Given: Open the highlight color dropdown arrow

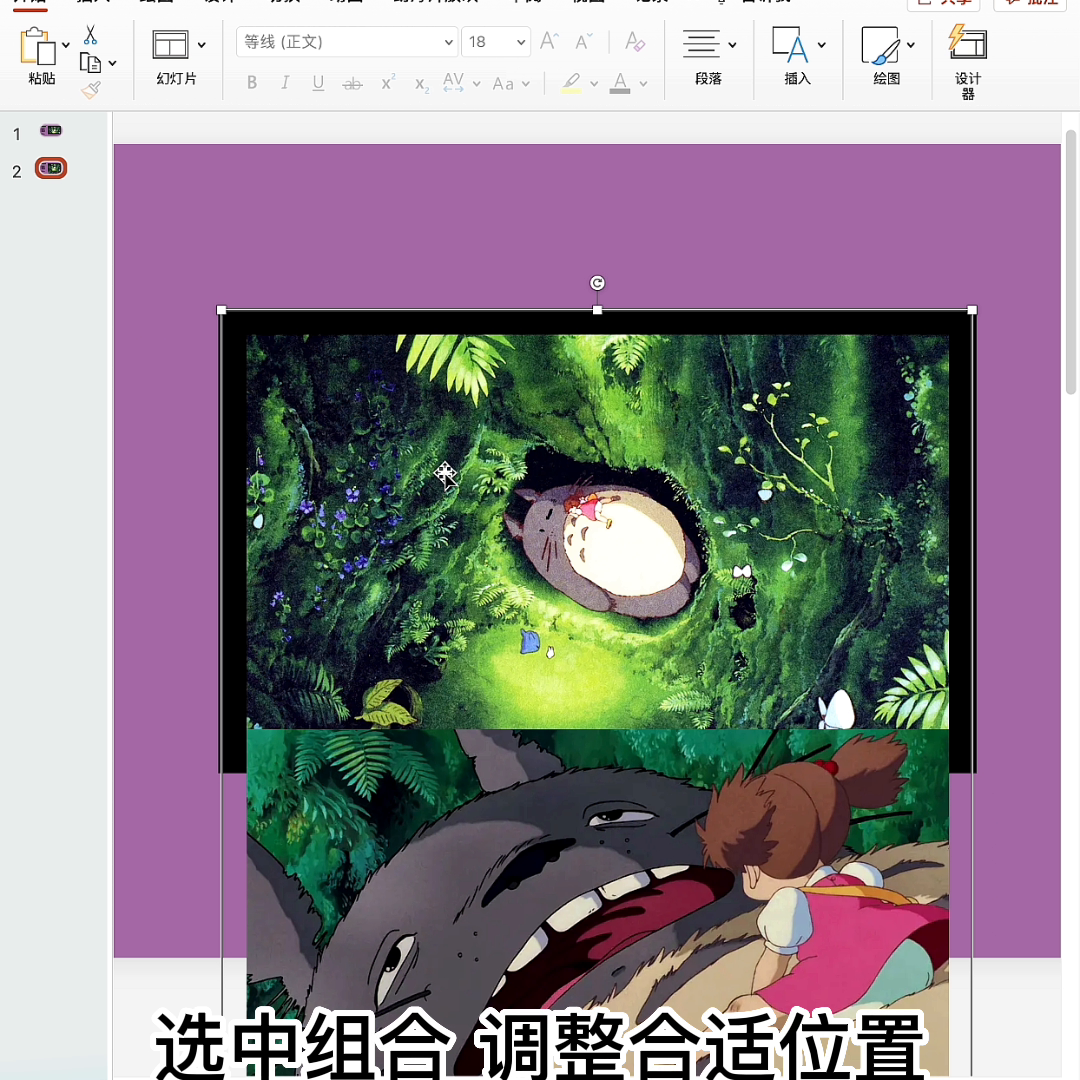Looking at the screenshot, I should [x=594, y=84].
